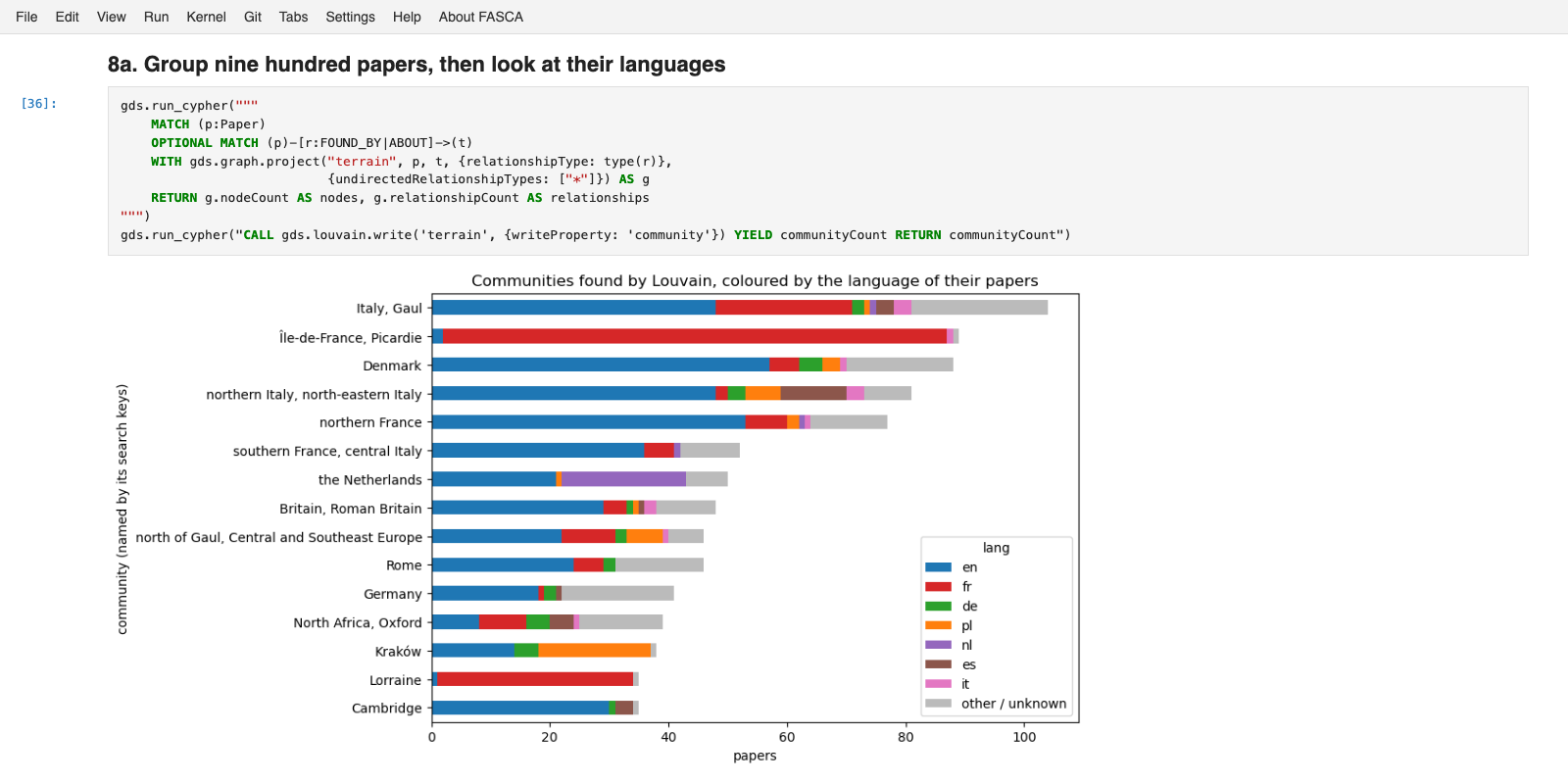
Task: Click the 'Denmark' community label
Action: (392, 366)
